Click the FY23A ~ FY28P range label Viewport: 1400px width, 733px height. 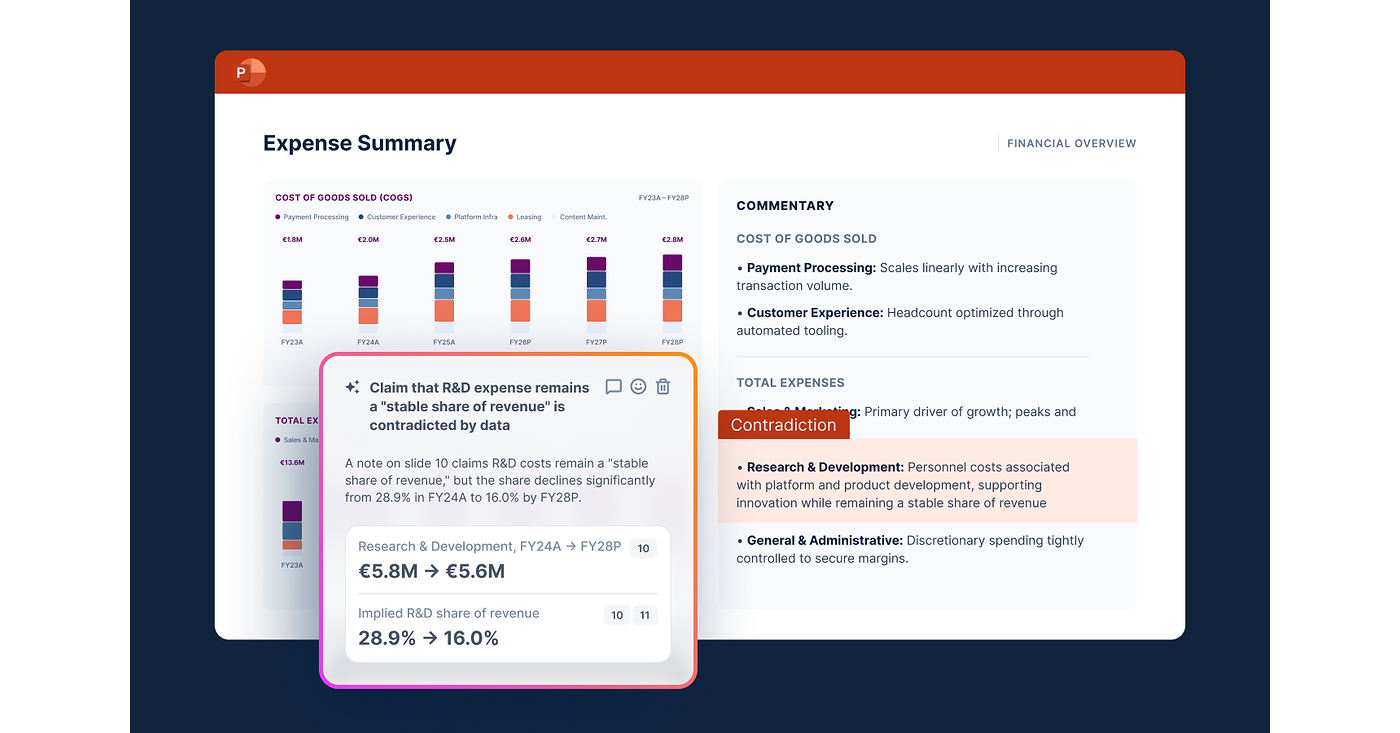[664, 198]
